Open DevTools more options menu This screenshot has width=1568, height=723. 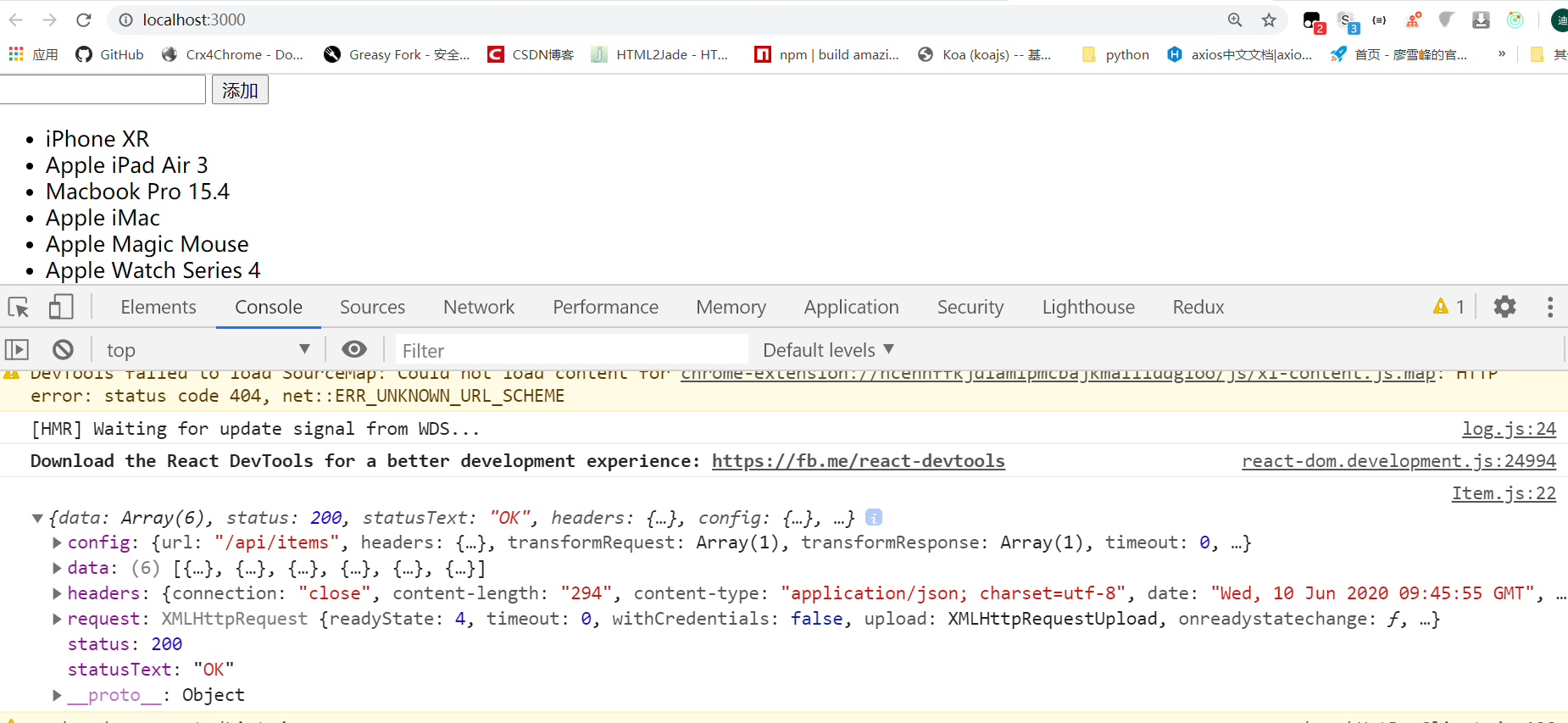1550,307
